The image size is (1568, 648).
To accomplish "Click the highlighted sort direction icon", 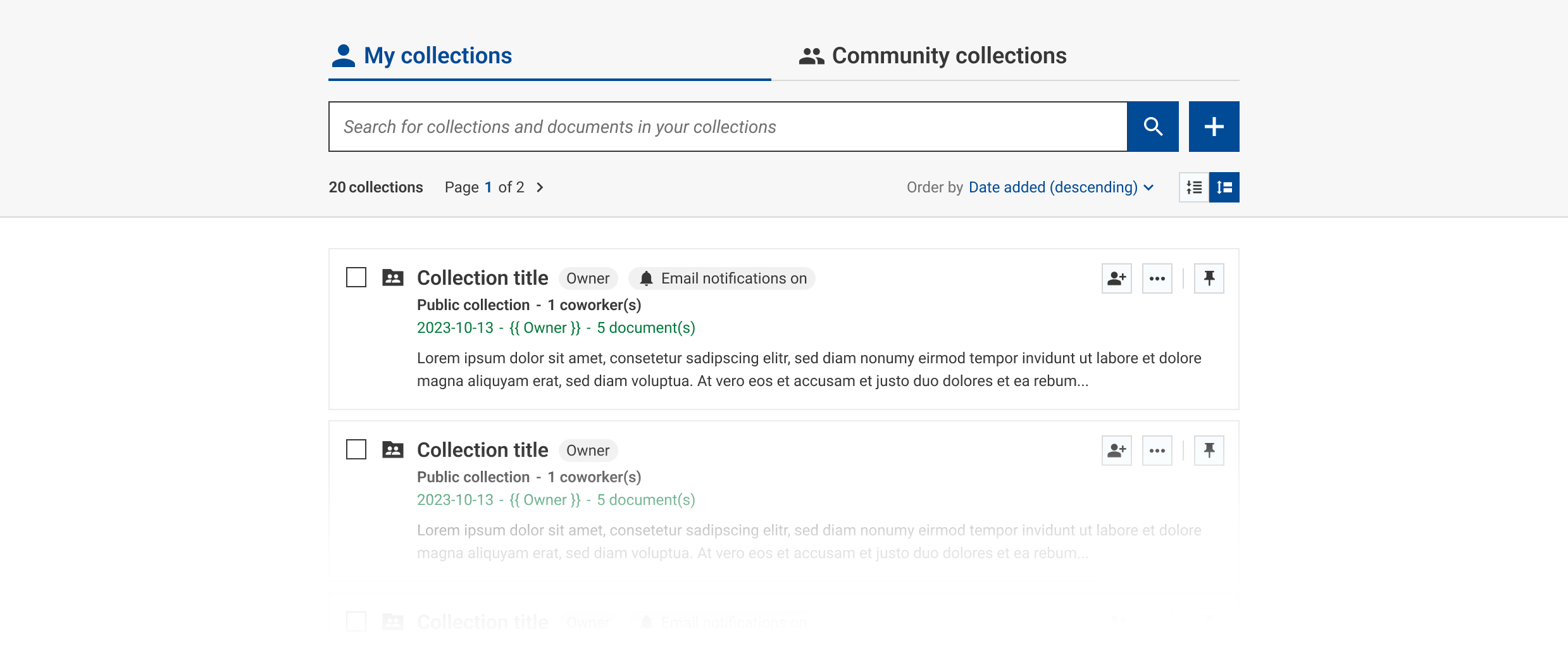I will pyautogui.click(x=1224, y=187).
